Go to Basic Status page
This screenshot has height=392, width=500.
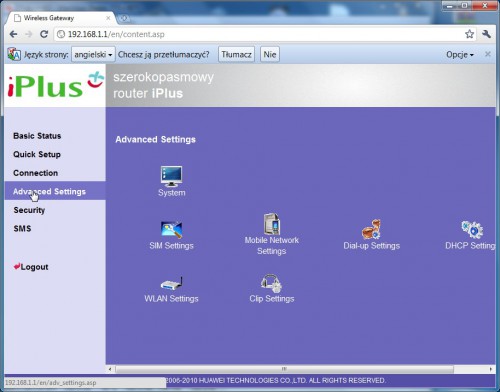click(37, 136)
